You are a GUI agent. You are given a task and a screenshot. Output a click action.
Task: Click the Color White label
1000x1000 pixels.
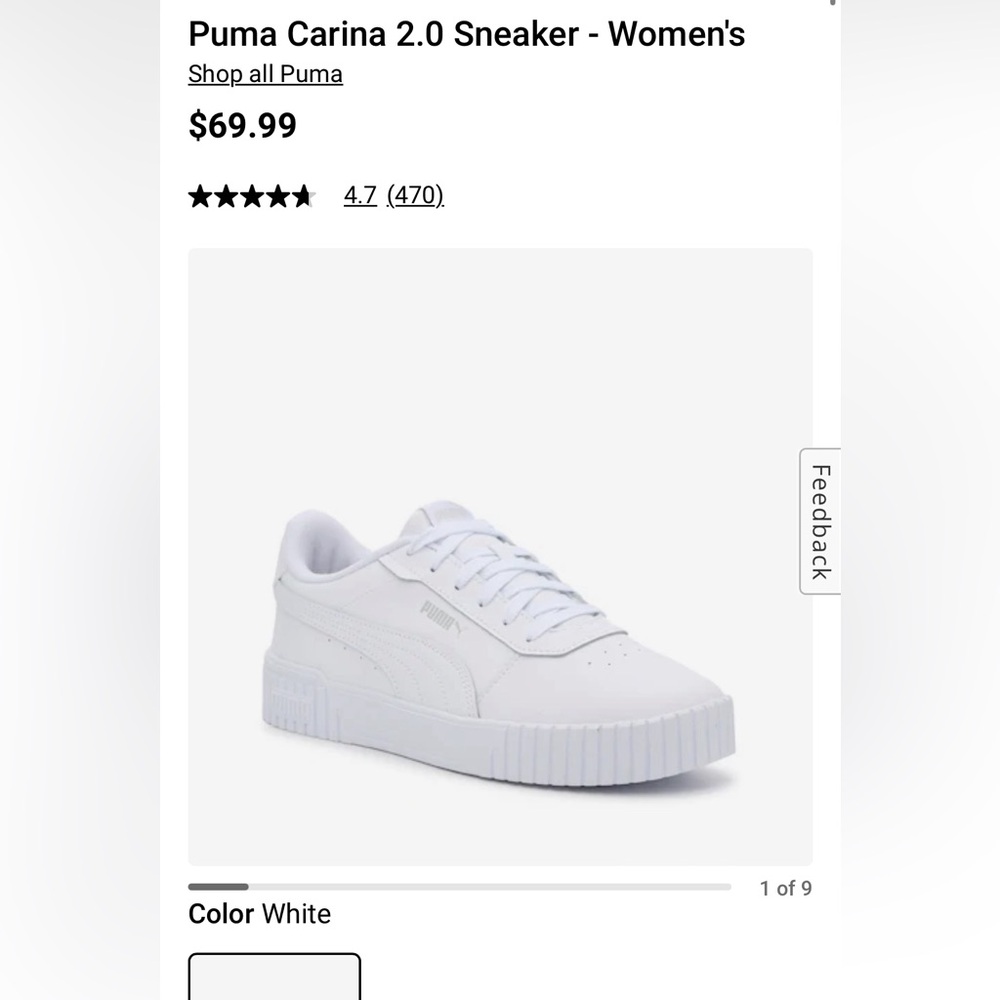[258, 913]
